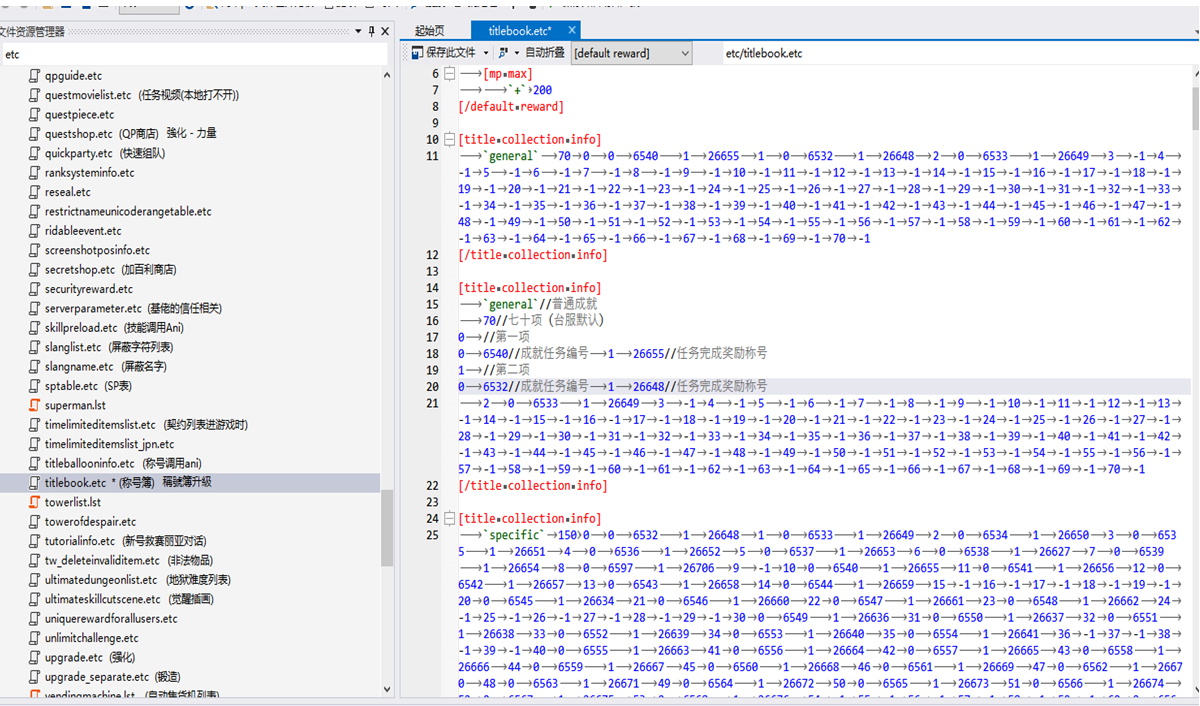Click the editor scrollbar up arrow
This screenshot has height=706, width=1200.
pyautogui.click(x=1194, y=75)
